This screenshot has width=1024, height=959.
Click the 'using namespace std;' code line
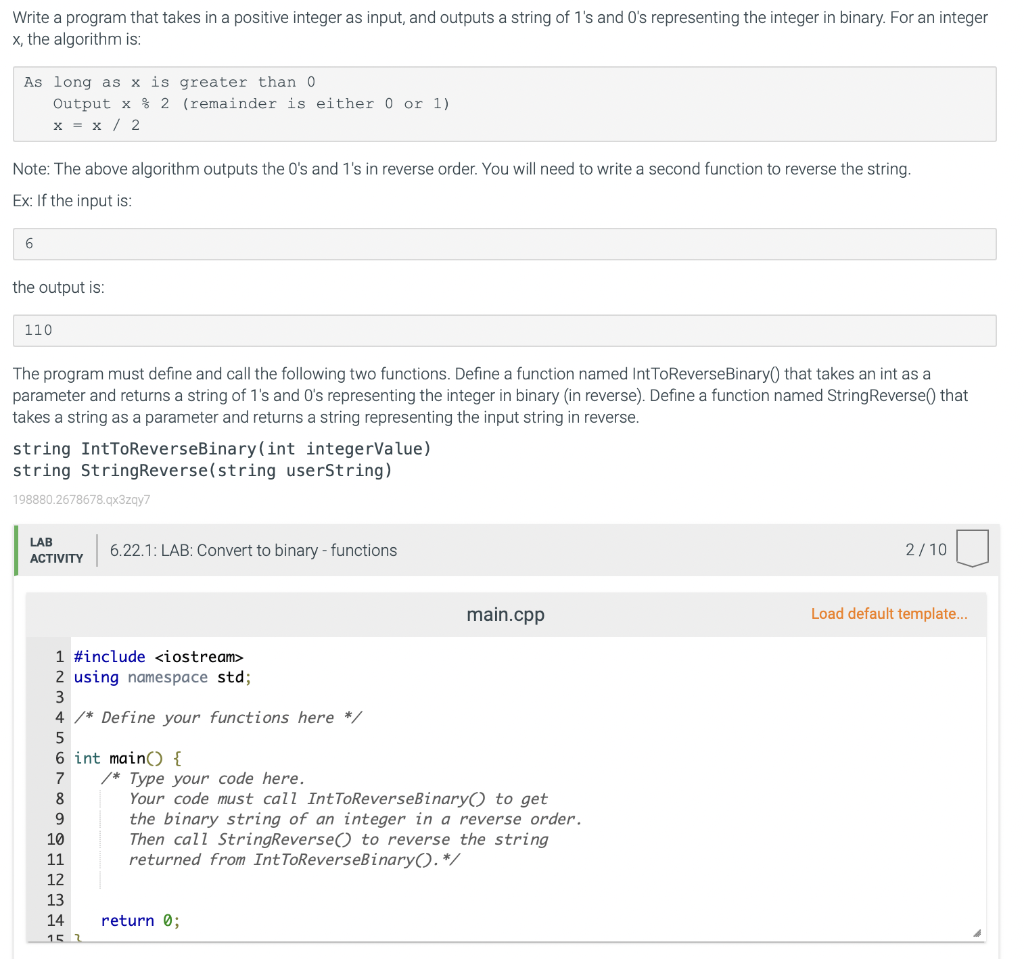[x=162, y=677]
